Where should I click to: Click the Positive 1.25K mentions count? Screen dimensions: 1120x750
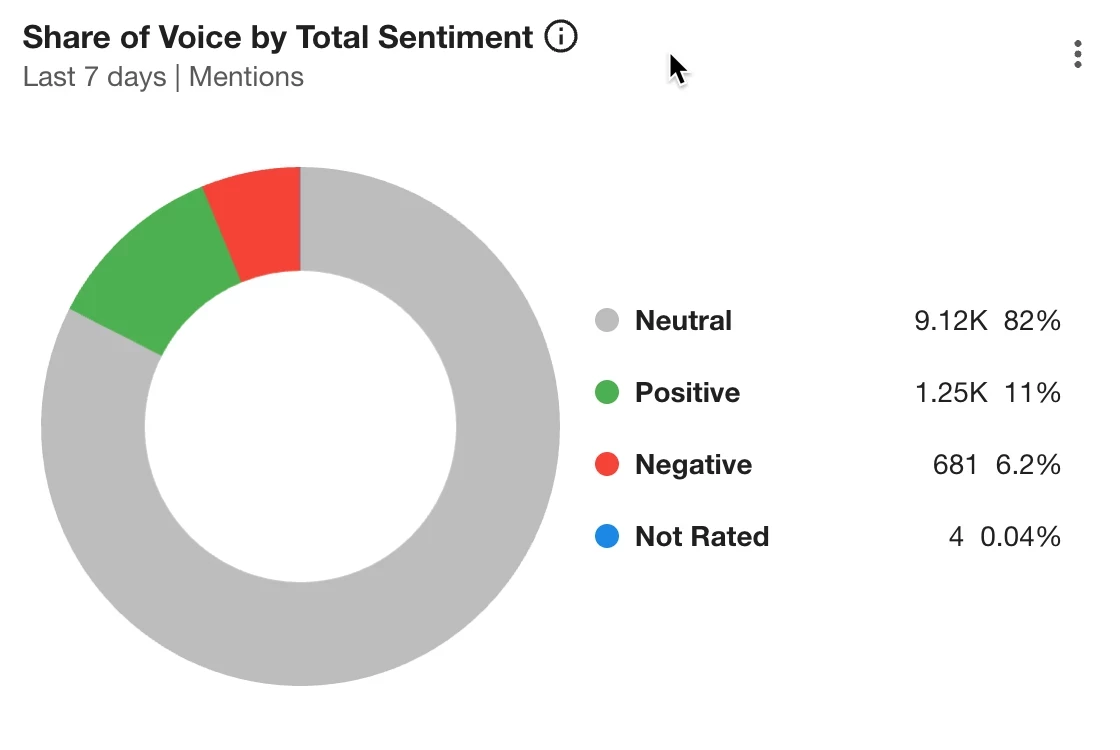(x=951, y=393)
